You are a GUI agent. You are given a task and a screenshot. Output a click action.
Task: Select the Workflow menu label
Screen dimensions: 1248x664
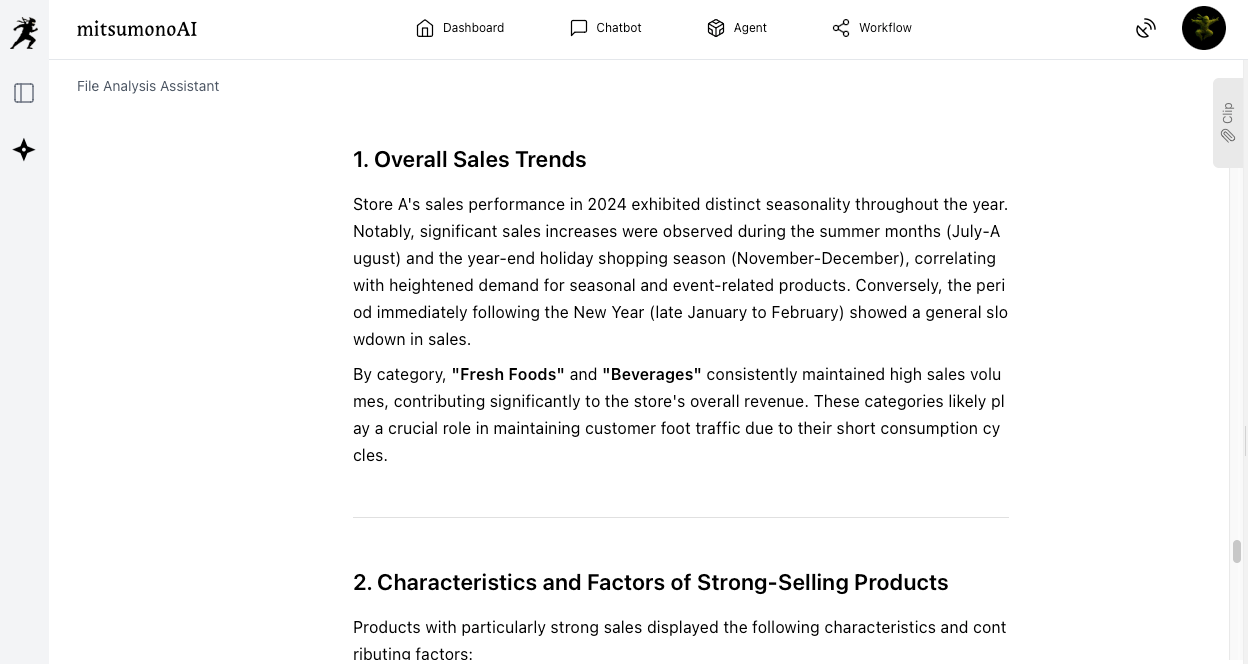pyautogui.click(x=885, y=28)
